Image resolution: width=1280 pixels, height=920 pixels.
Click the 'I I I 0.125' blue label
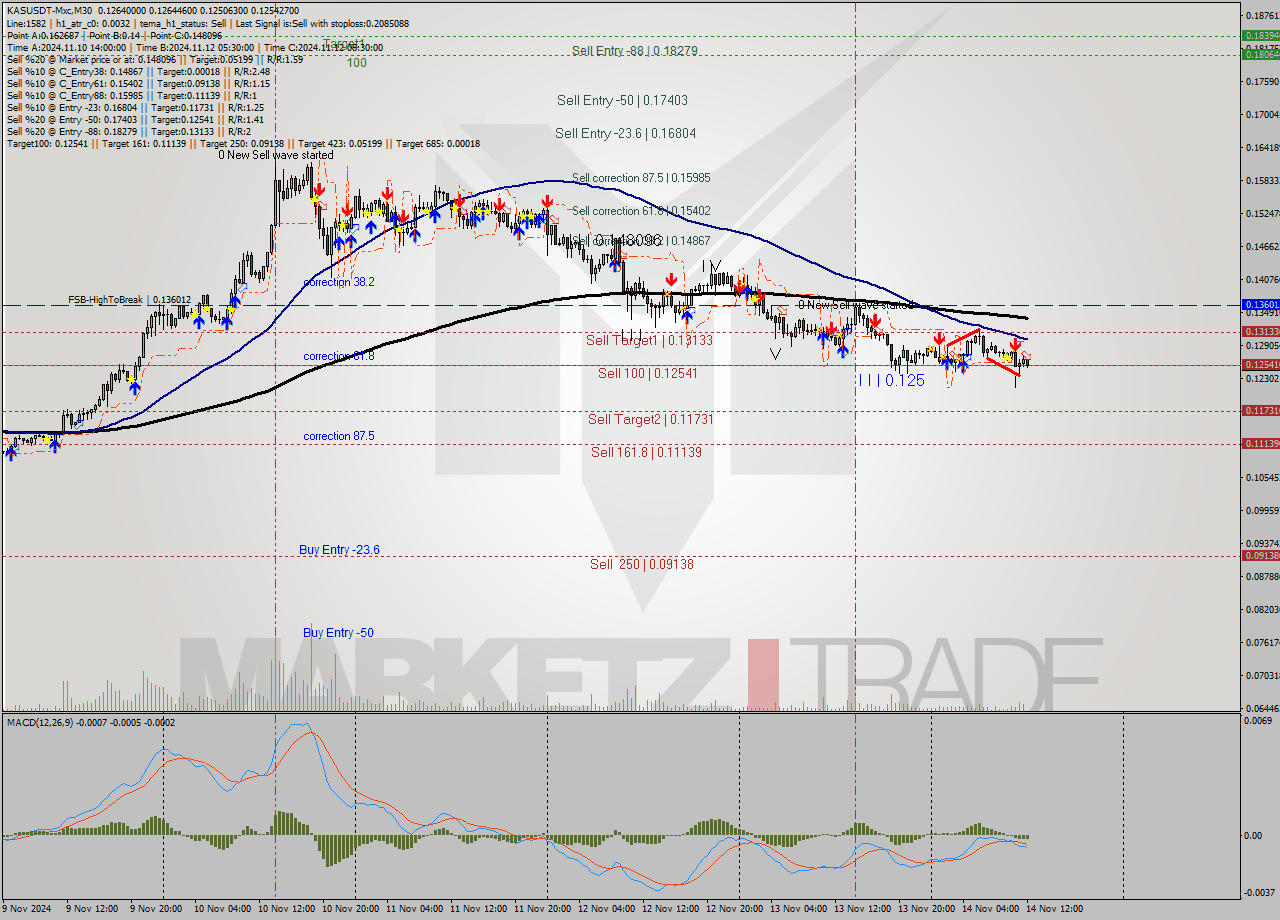[890, 381]
